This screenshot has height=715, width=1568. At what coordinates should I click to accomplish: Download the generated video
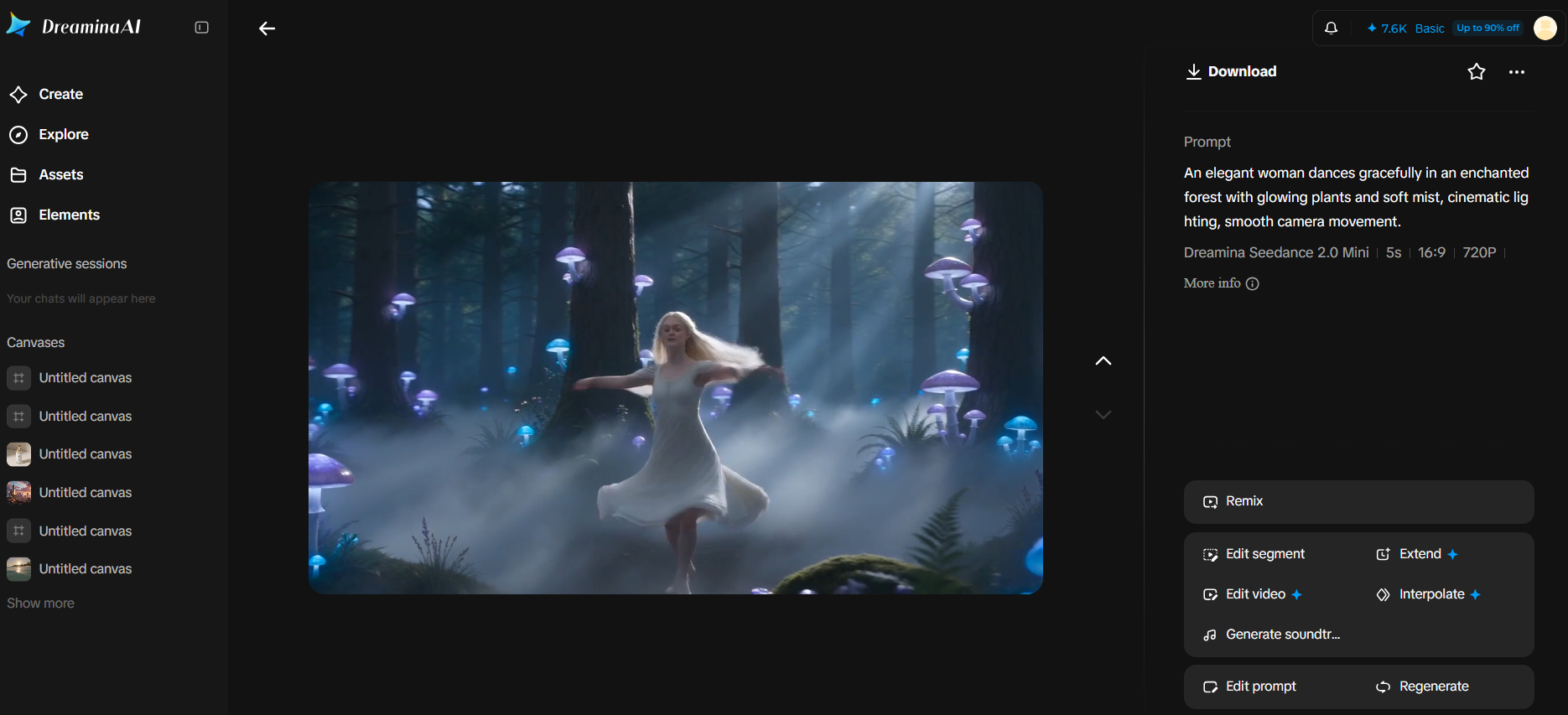point(1231,71)
